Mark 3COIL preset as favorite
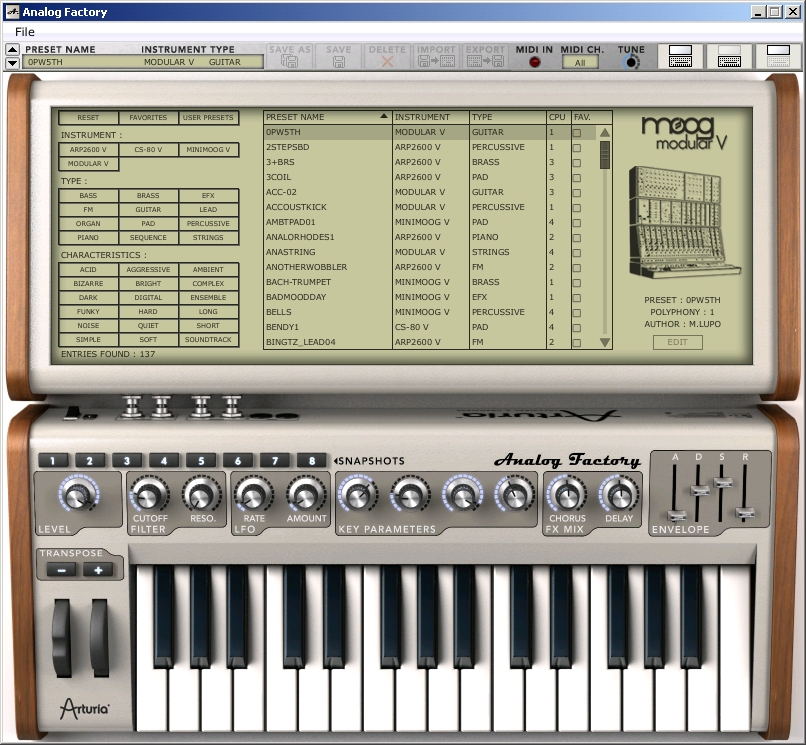 click(577, 177)
